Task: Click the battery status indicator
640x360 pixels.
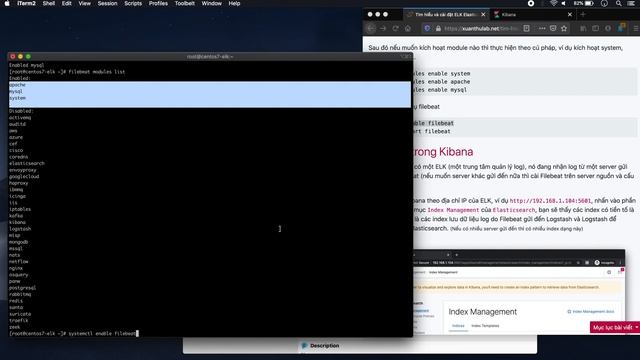Action: coord(584,3)
